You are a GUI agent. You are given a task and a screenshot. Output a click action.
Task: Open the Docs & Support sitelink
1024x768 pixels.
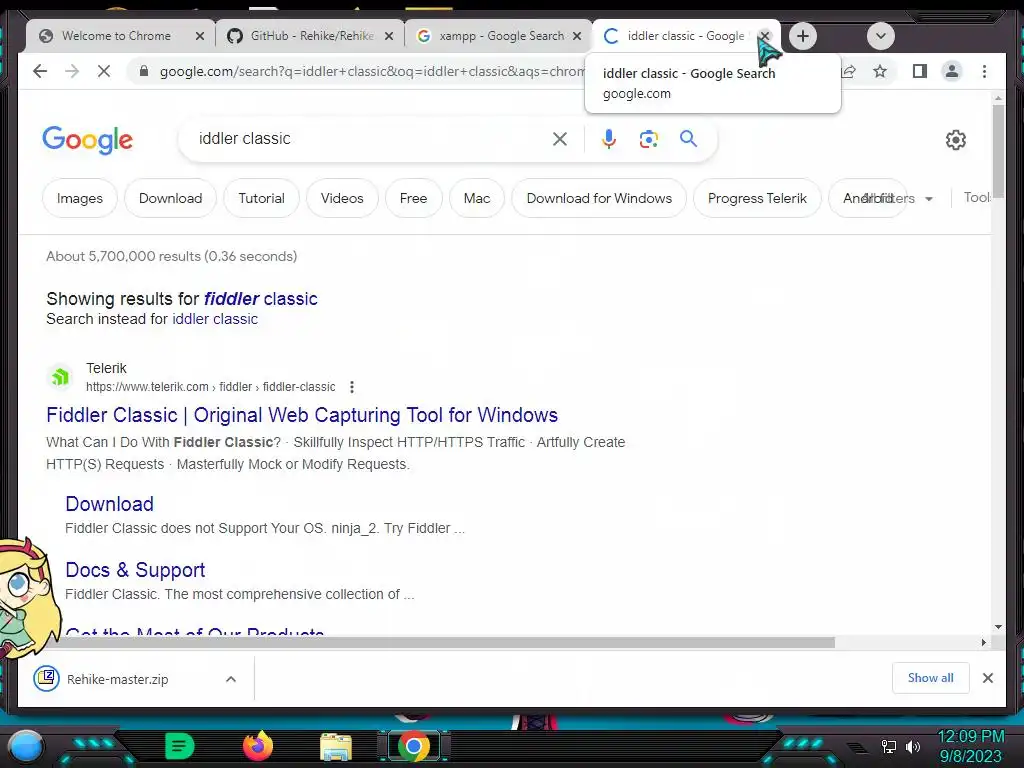[x=135, y=569]
